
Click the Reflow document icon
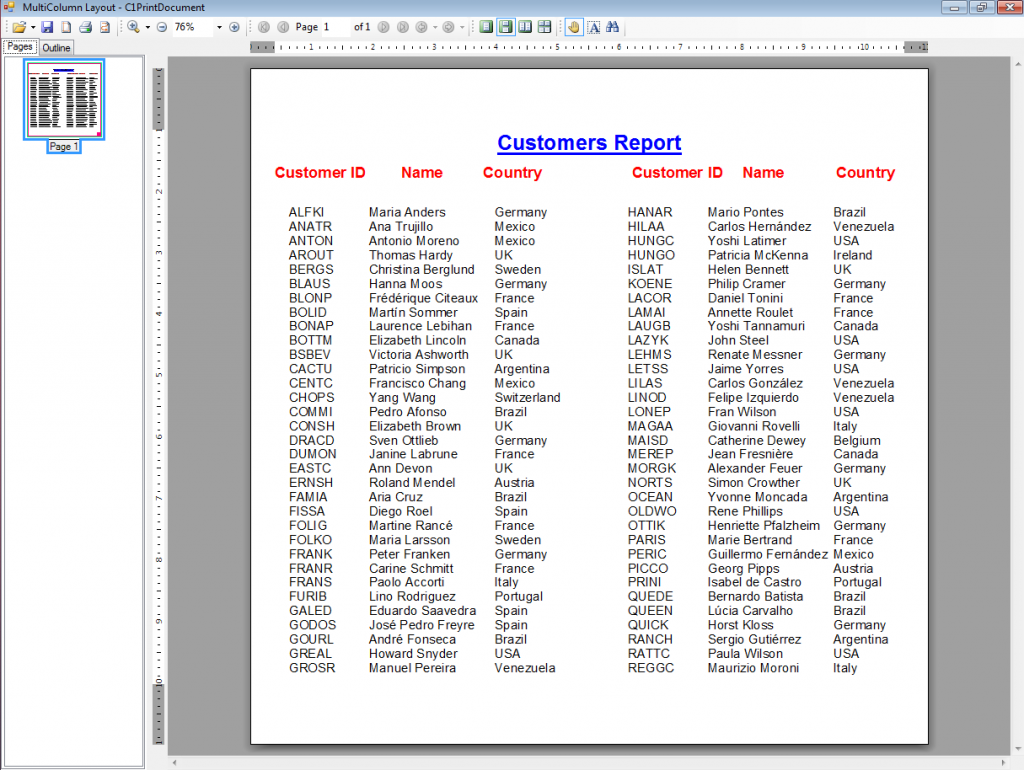coord(104,27)
